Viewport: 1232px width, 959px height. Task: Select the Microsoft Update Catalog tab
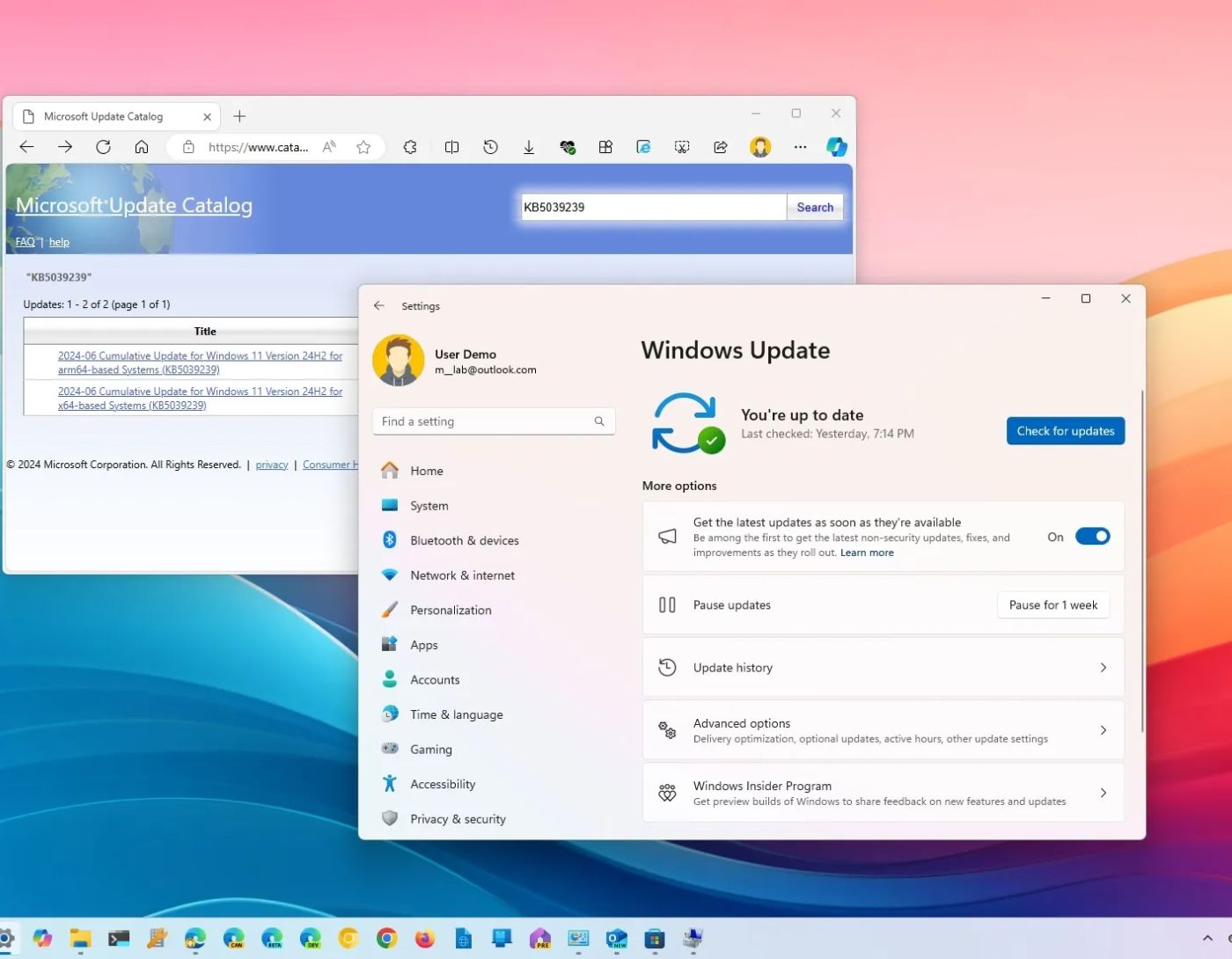coord(117,116)
